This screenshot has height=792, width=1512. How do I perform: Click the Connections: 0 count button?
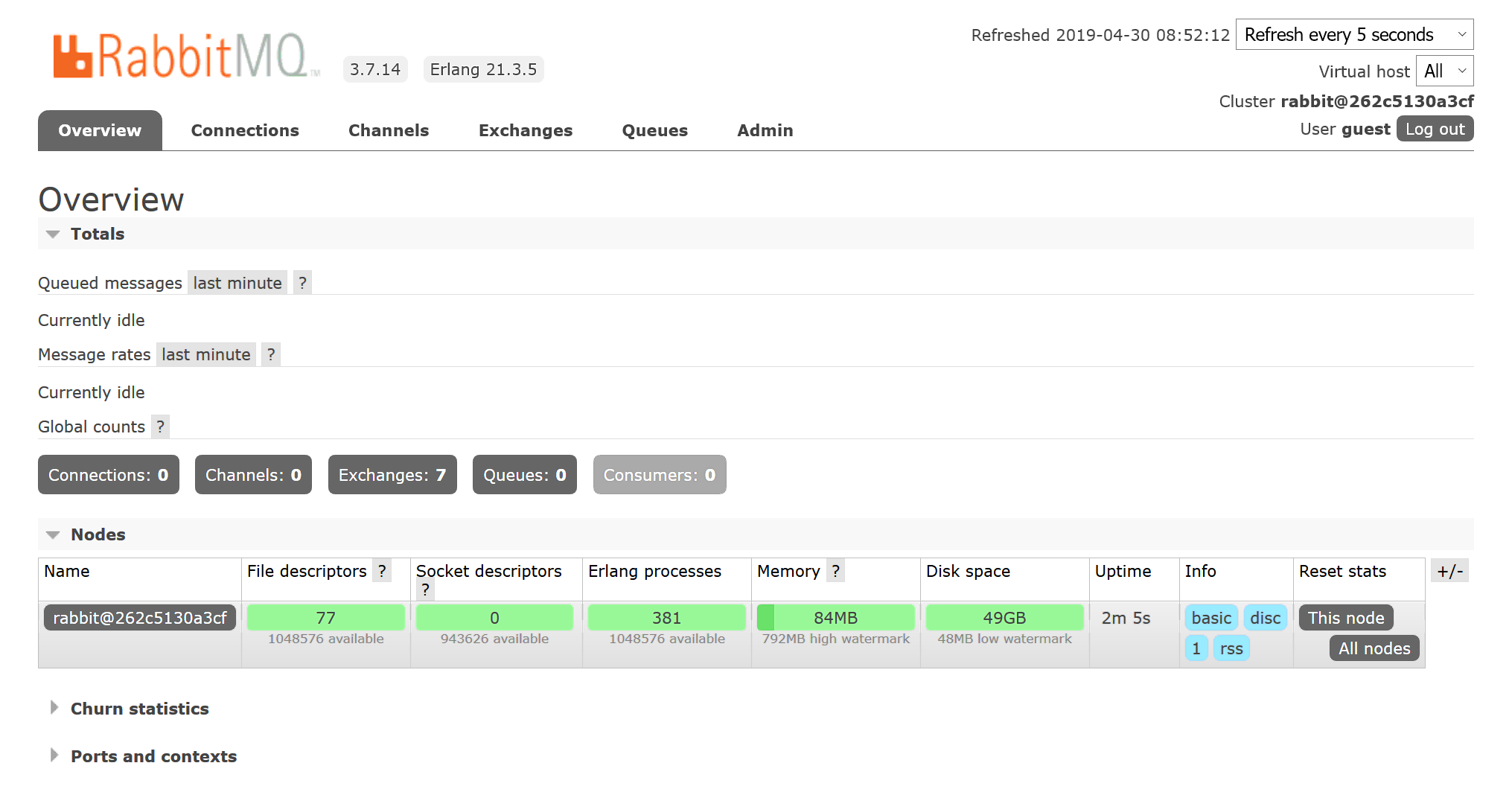pos(109,475)
